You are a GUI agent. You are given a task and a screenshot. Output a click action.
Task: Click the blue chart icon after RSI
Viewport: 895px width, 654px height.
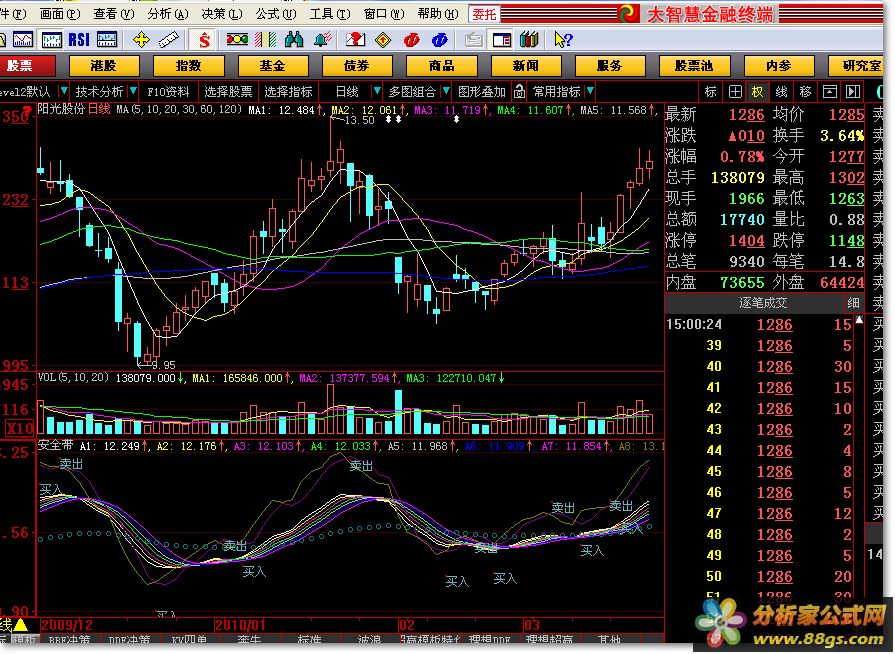click(x=107, y=39)
